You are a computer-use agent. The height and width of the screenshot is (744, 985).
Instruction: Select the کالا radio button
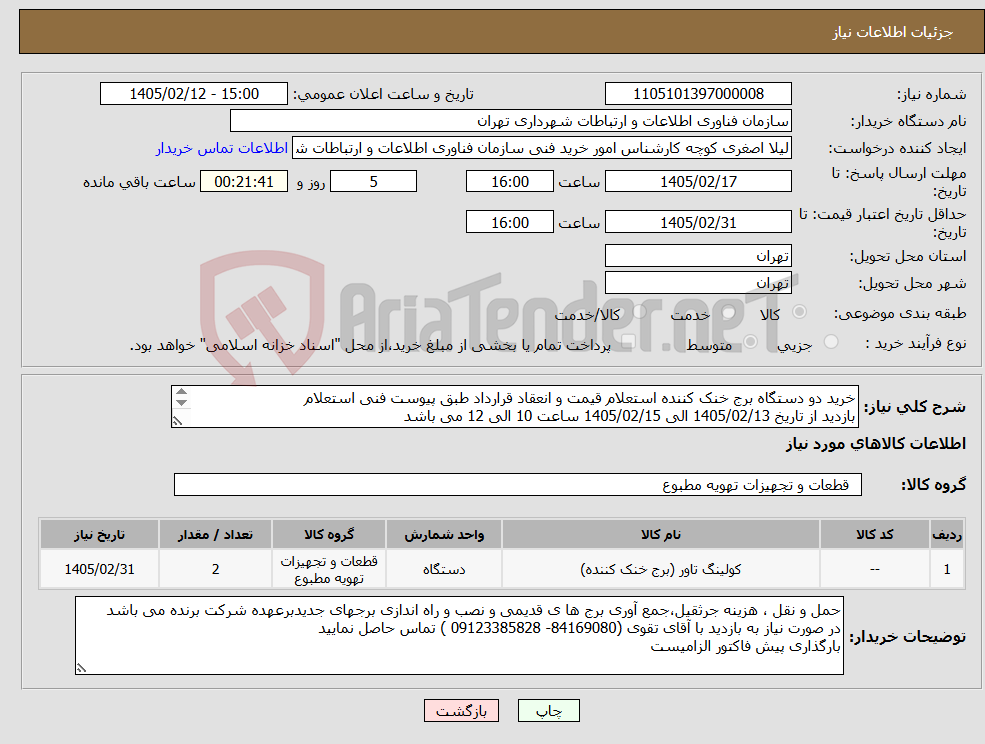click(x=800, y=312)
